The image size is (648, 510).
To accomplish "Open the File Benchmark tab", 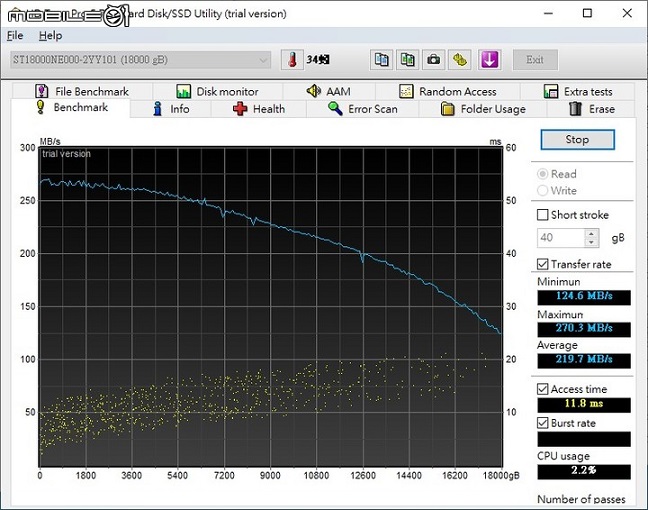I will click(x=82, y=91).
